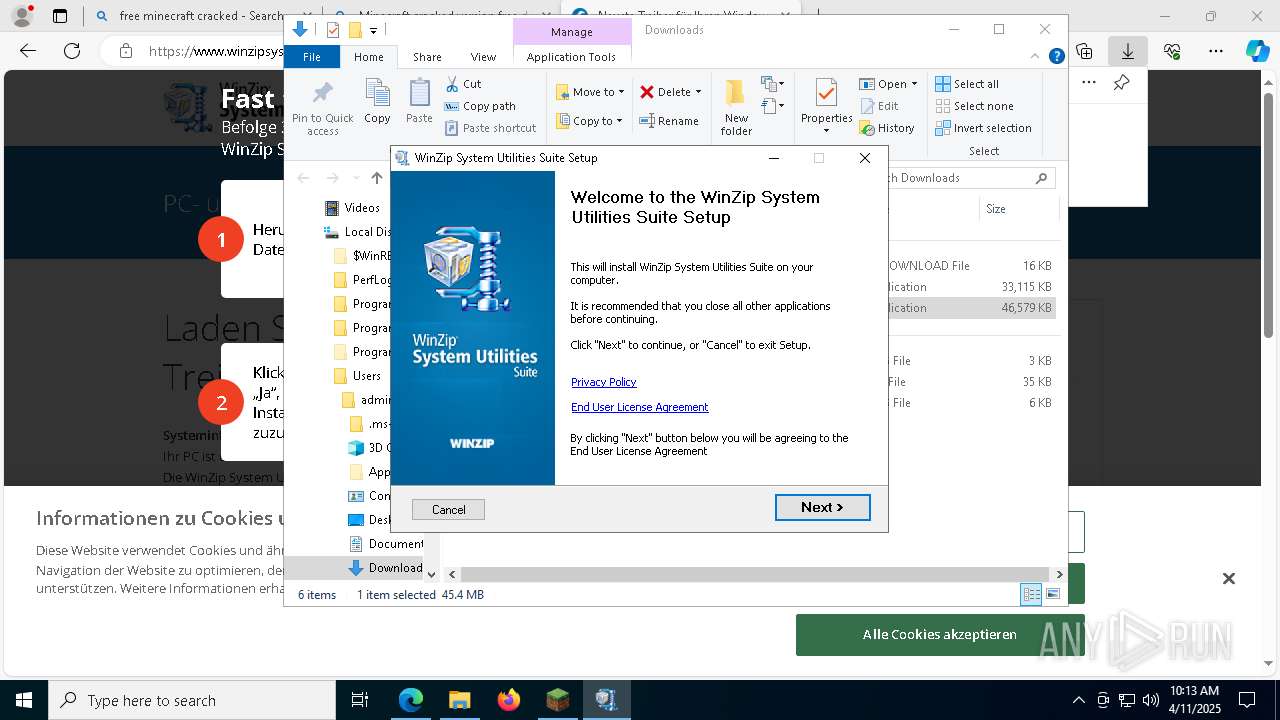Open Explorer Help question mark icon
Viewport: 1280px width, 720px height.
pyautogui.click(x=1056, y=57)
